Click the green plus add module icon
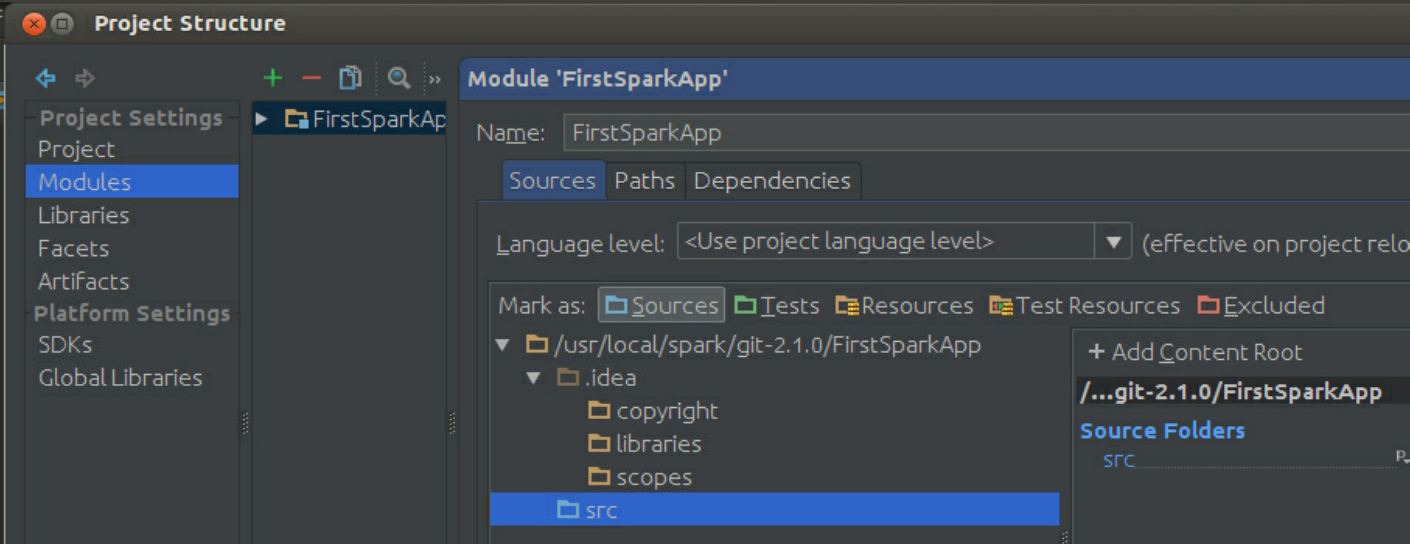The image size is (1410, 544). pyautogui.click(x=272, y=78)
